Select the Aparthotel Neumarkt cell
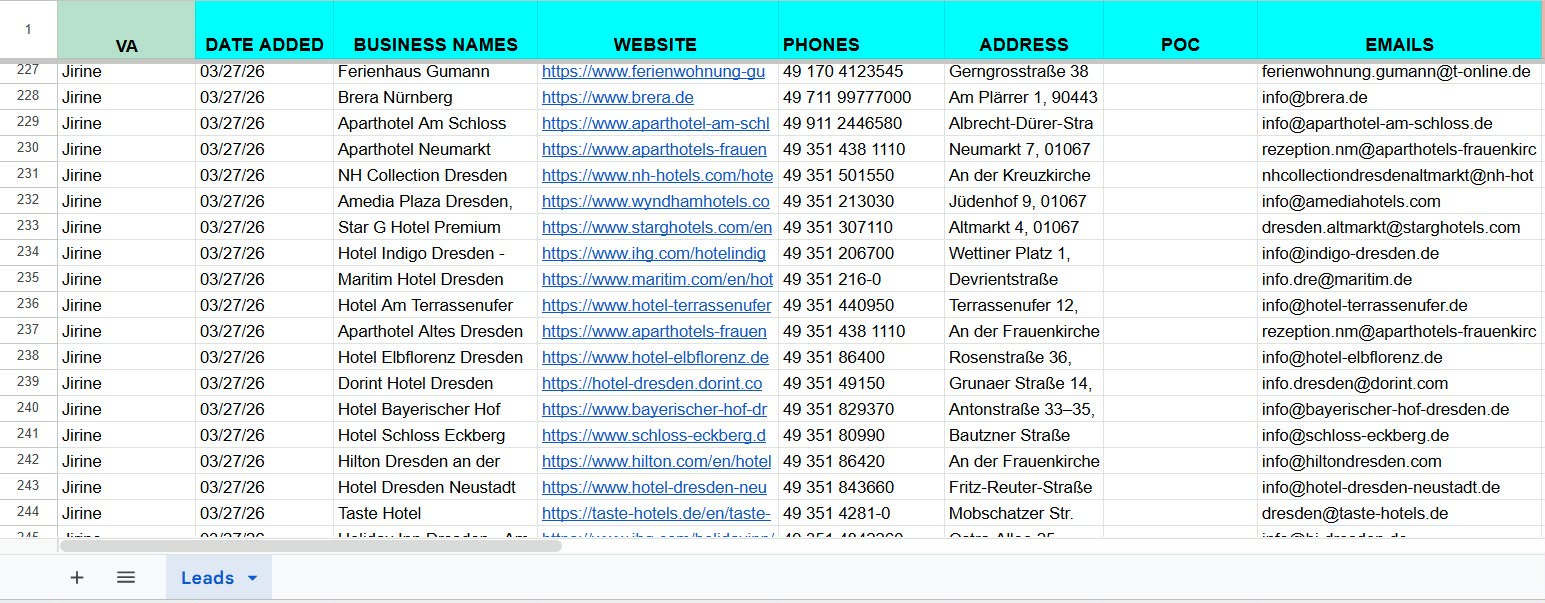Screen dimensions: 1545x603 tap(435, 149)
